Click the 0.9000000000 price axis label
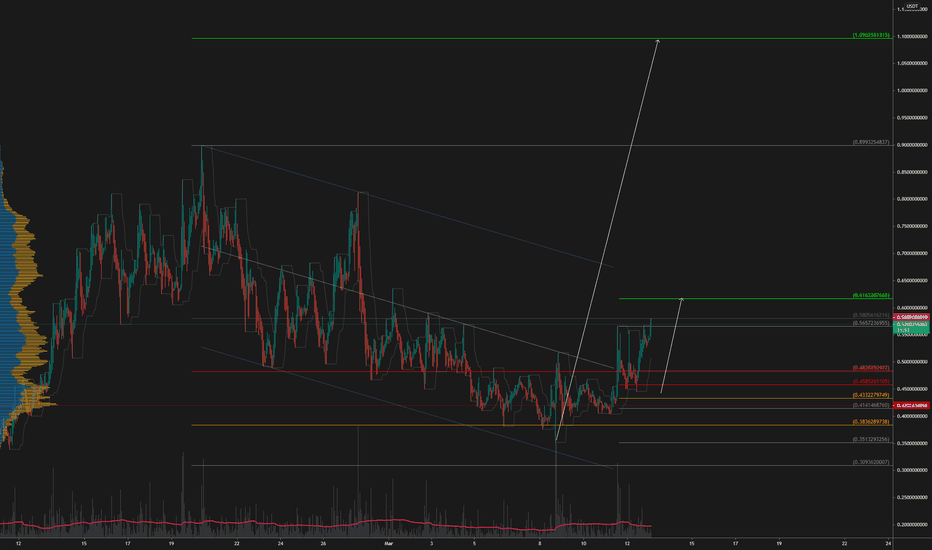Image resolution: width=932 pixels, height=550 pixels. 912,144
